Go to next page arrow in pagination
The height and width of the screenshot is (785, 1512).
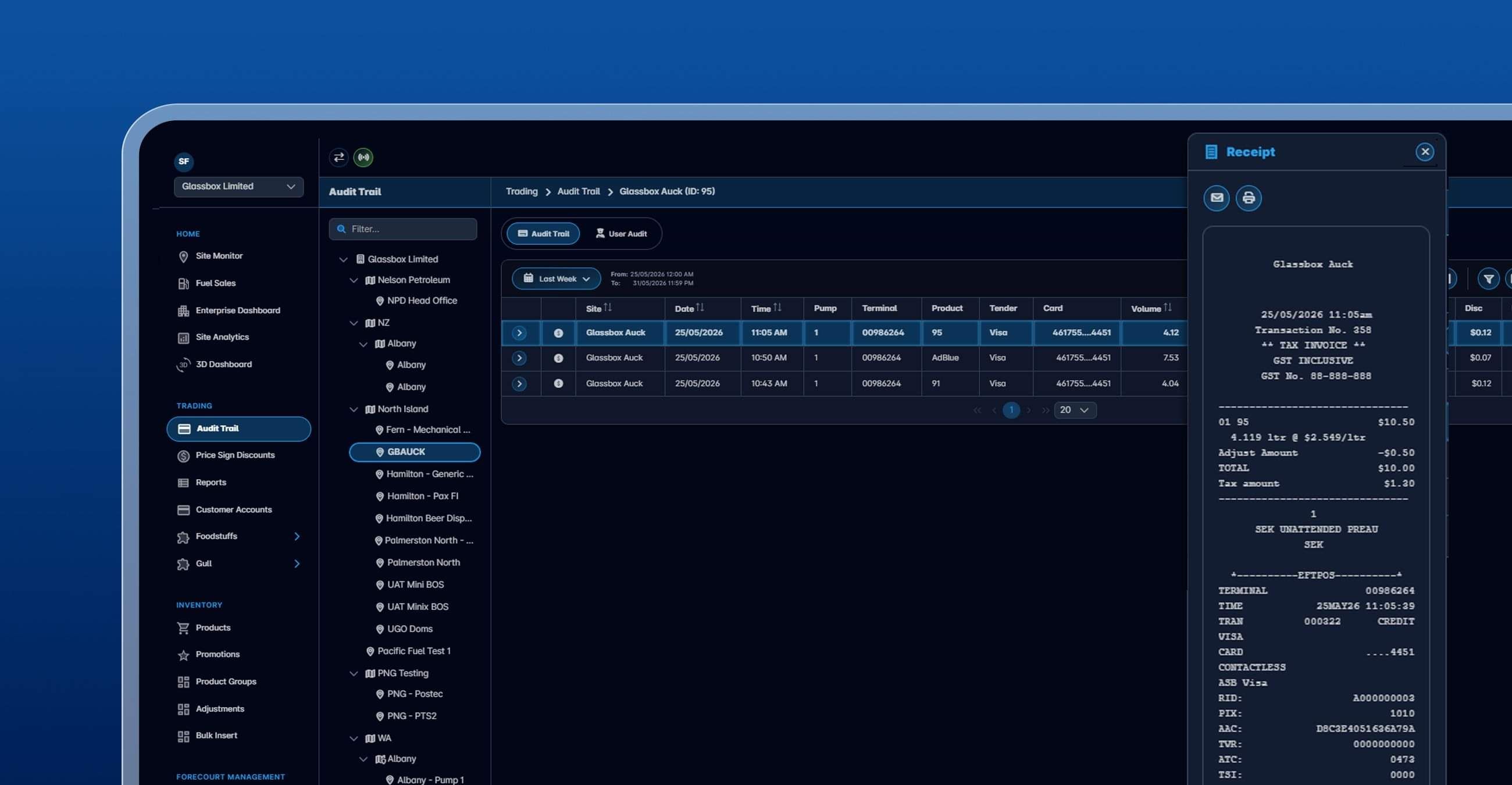coord(1028,410)
